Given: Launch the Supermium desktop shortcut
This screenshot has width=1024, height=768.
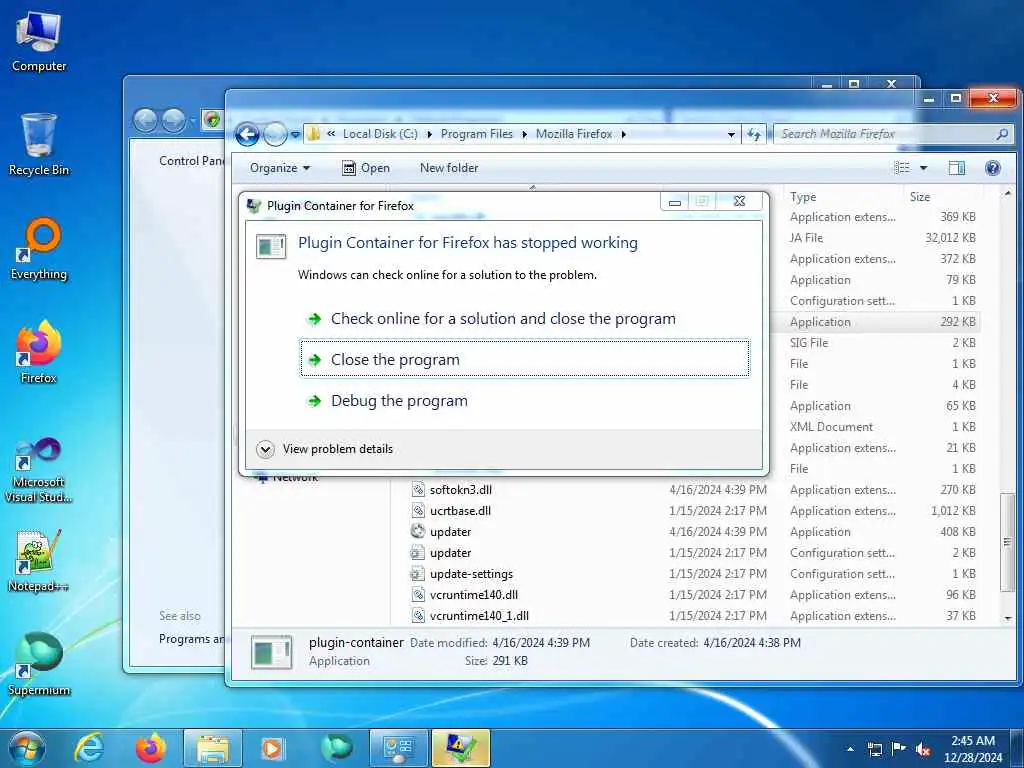Looking at the screenshot, I should point(39,664).
